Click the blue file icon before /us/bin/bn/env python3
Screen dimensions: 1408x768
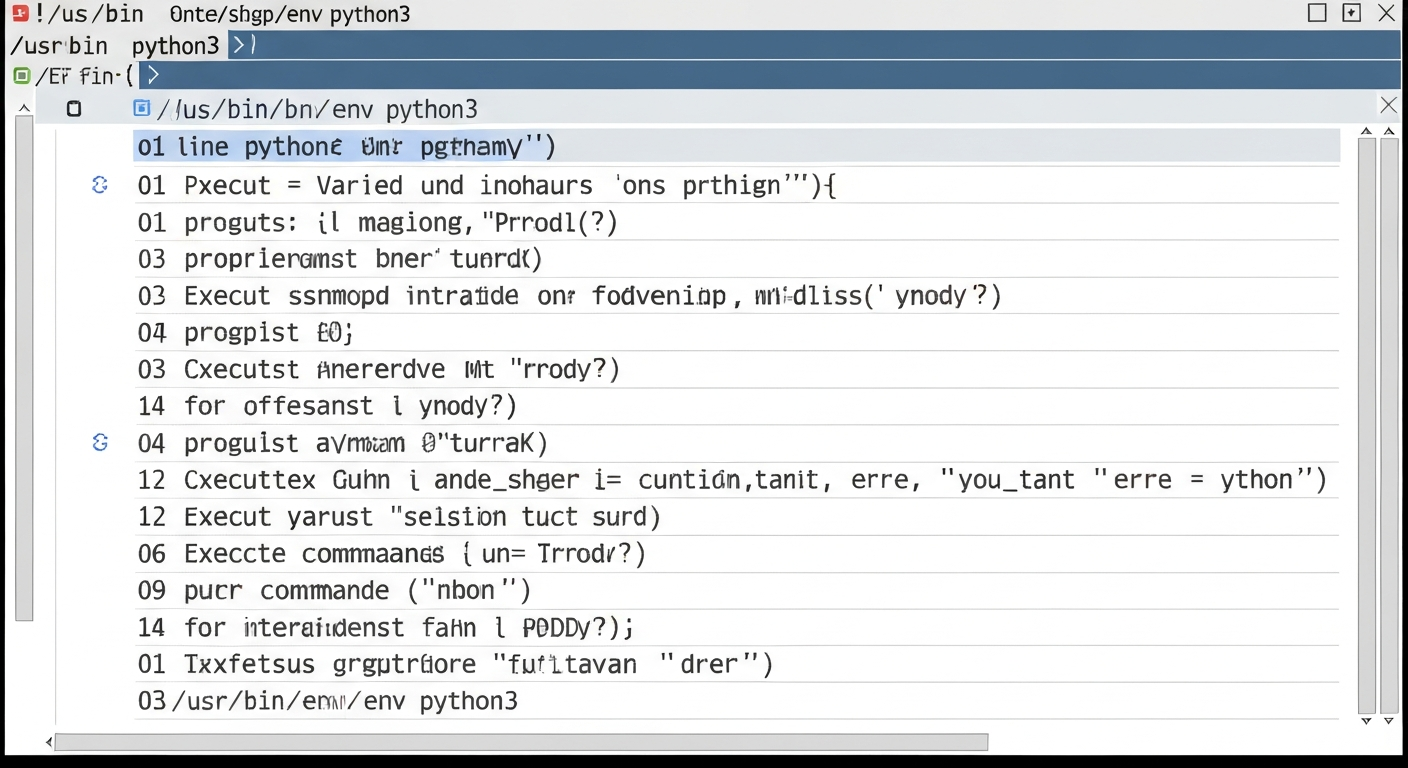pyautogui.click(x=142, y=108)
